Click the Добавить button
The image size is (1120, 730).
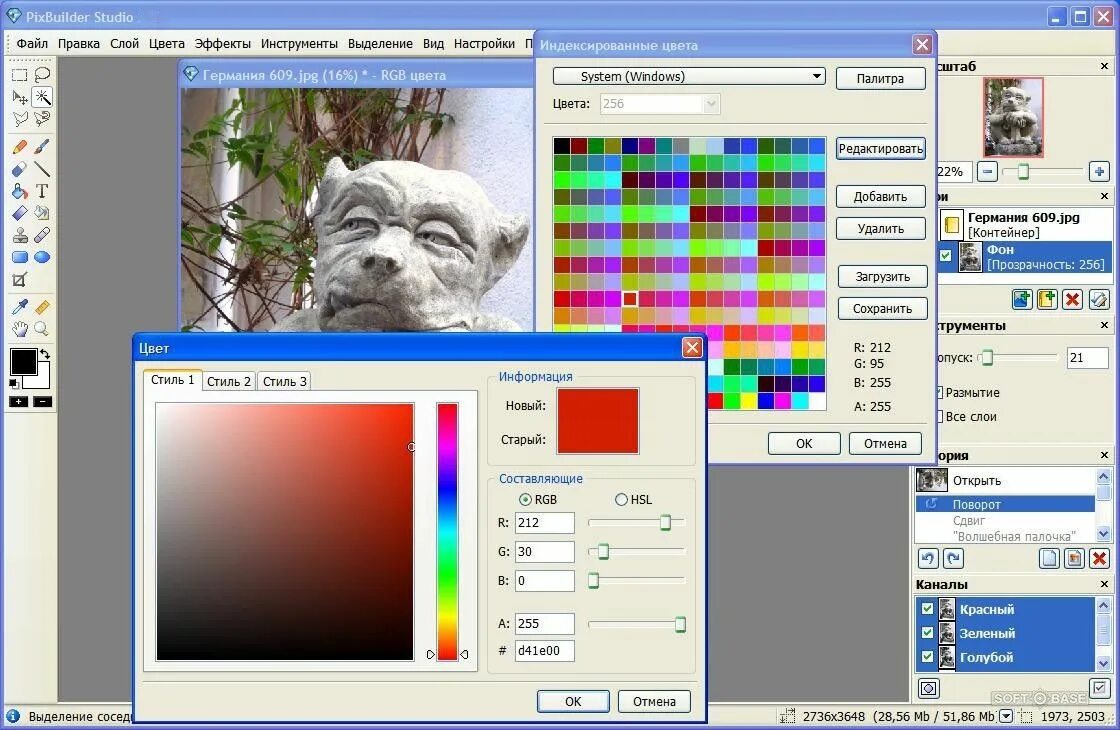point(881,196)
